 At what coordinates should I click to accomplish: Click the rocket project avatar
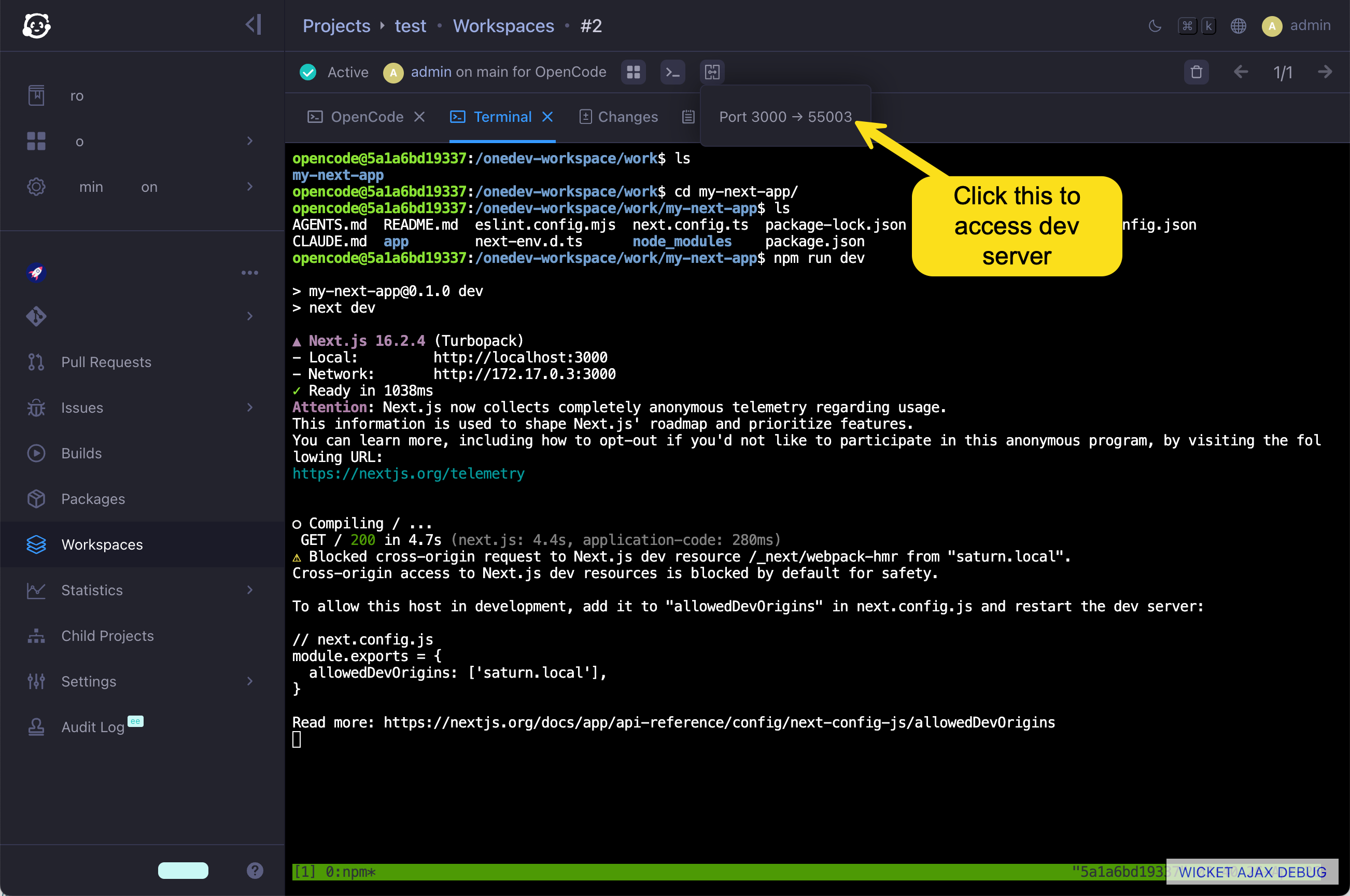click(36, 273)
